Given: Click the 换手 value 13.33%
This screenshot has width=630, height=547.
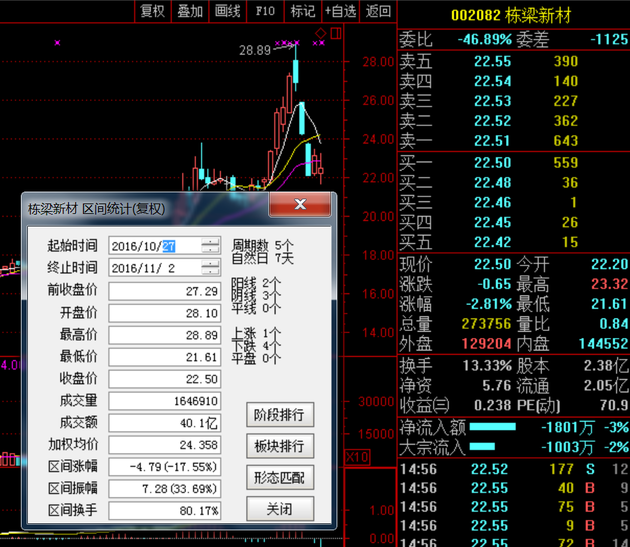Looking at the screenshot, I should pyautogui.click(x=487, y=366).
